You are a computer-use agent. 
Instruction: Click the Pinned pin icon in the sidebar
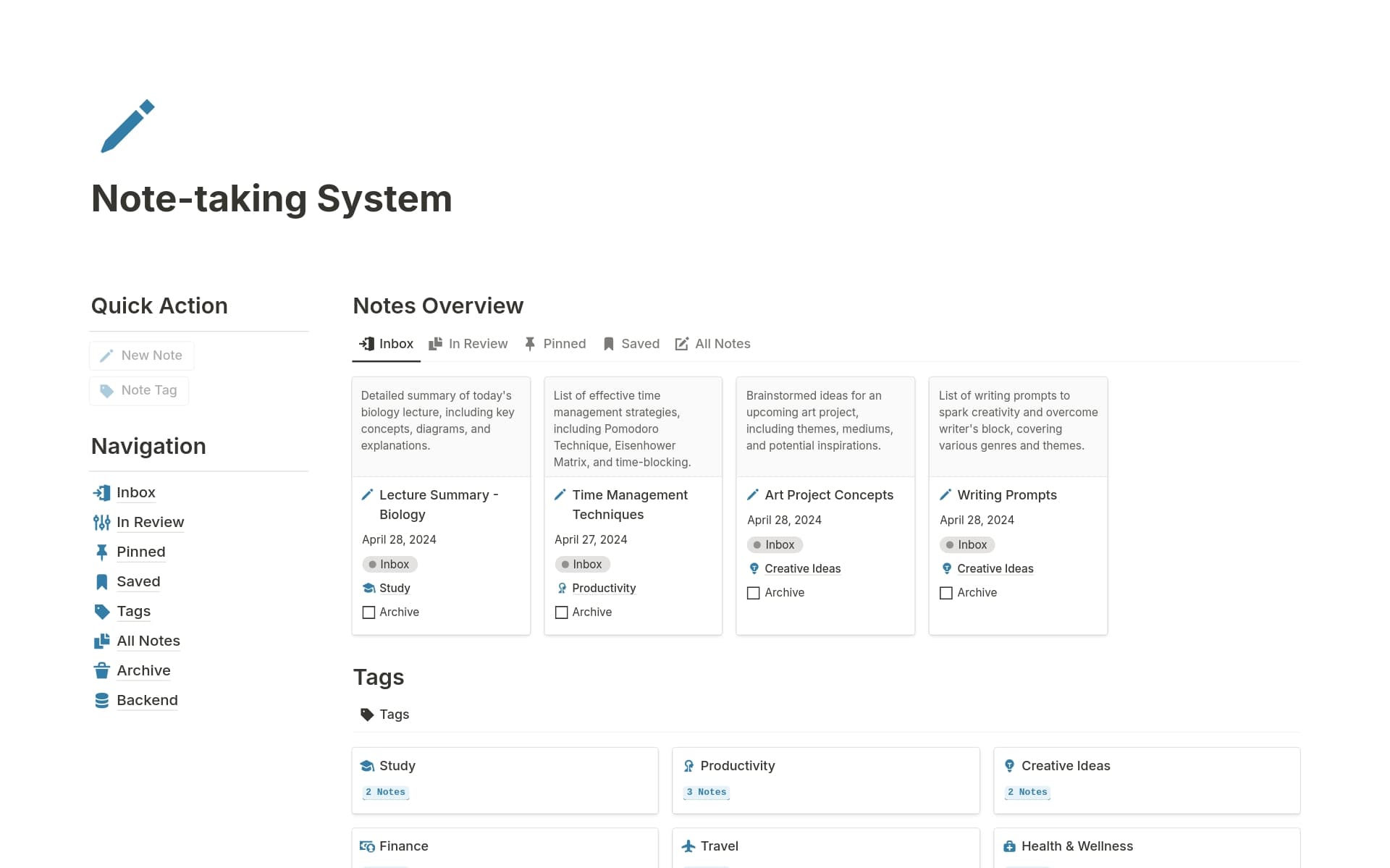101,552
